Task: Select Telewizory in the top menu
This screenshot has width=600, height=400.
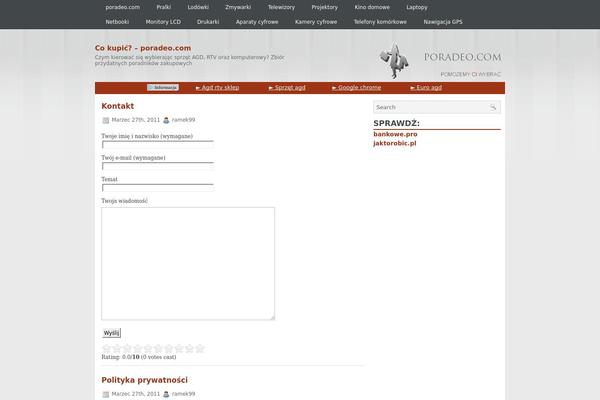Action: point(281,7)
